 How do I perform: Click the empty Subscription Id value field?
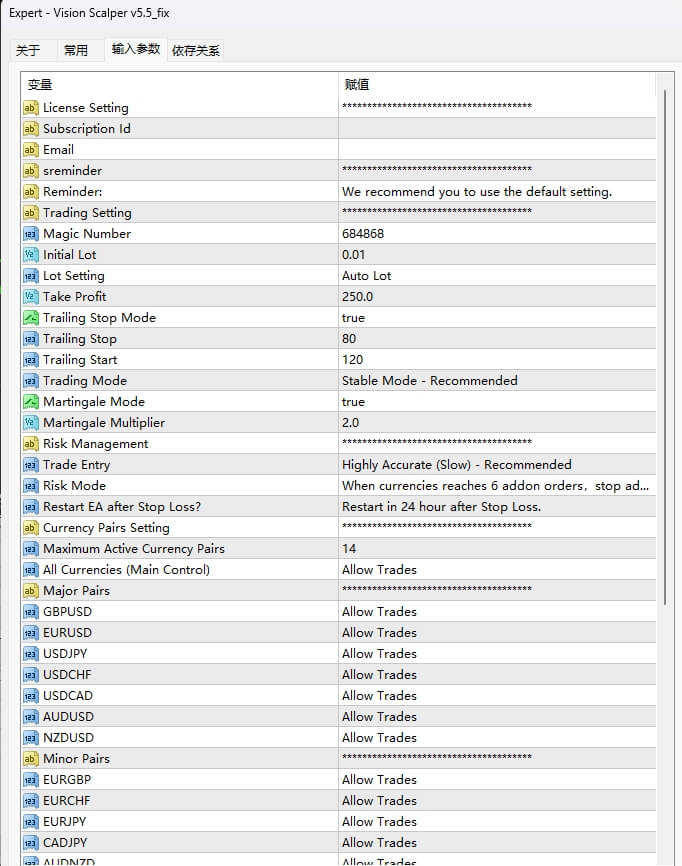(450, 128)
